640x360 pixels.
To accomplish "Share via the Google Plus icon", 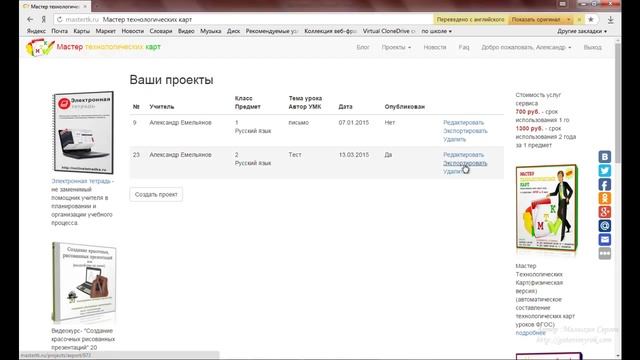I will [x=604, y=212].
